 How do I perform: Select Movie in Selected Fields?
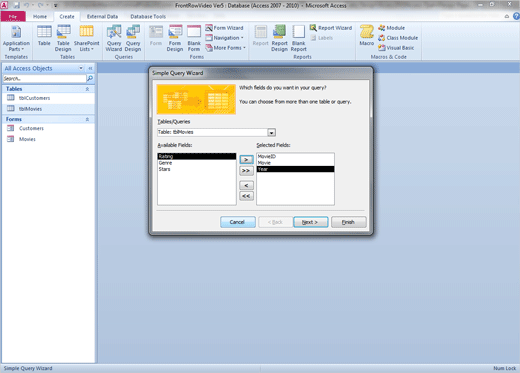tap(295, 163)
